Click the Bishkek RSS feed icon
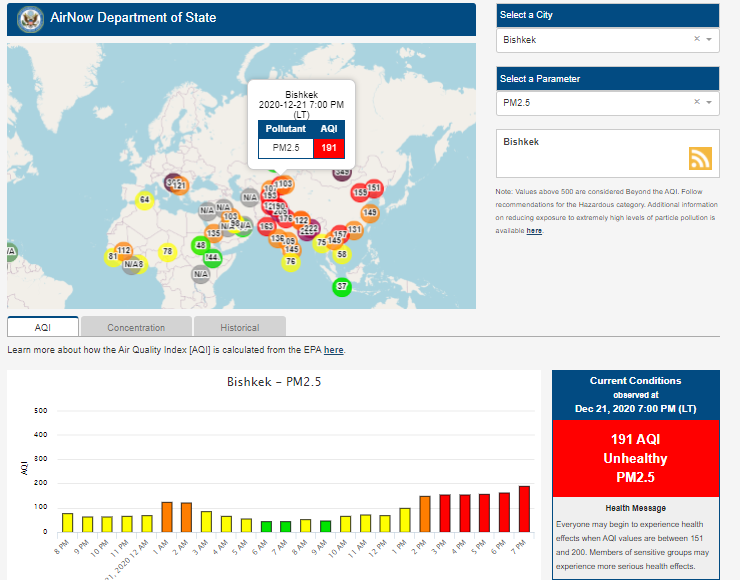 coord(700,159)
